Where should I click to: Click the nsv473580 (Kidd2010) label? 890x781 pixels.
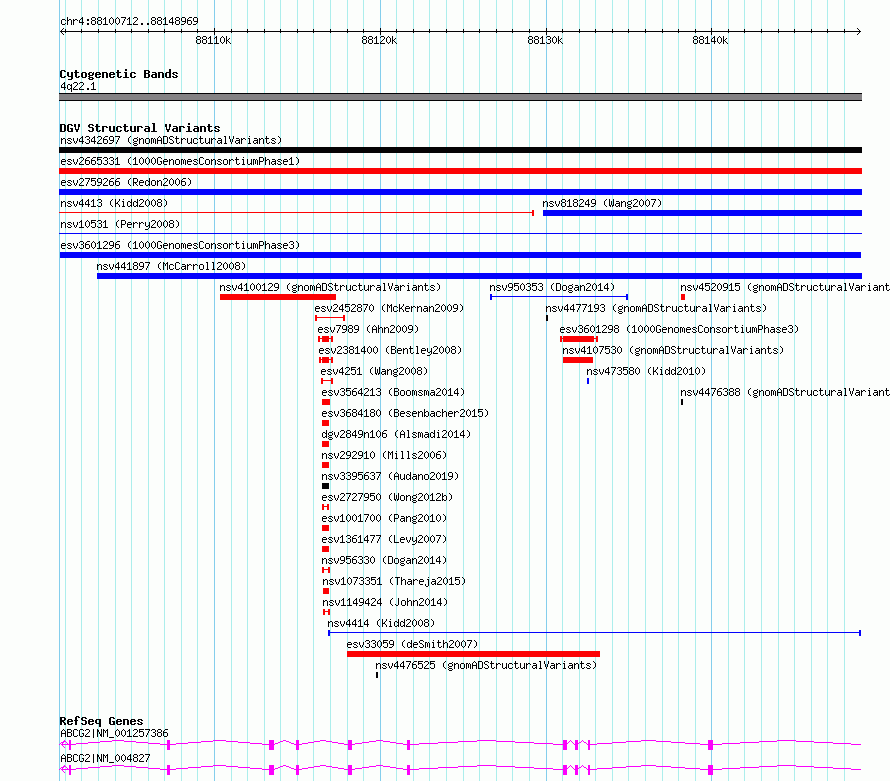(x=646, y=371)
